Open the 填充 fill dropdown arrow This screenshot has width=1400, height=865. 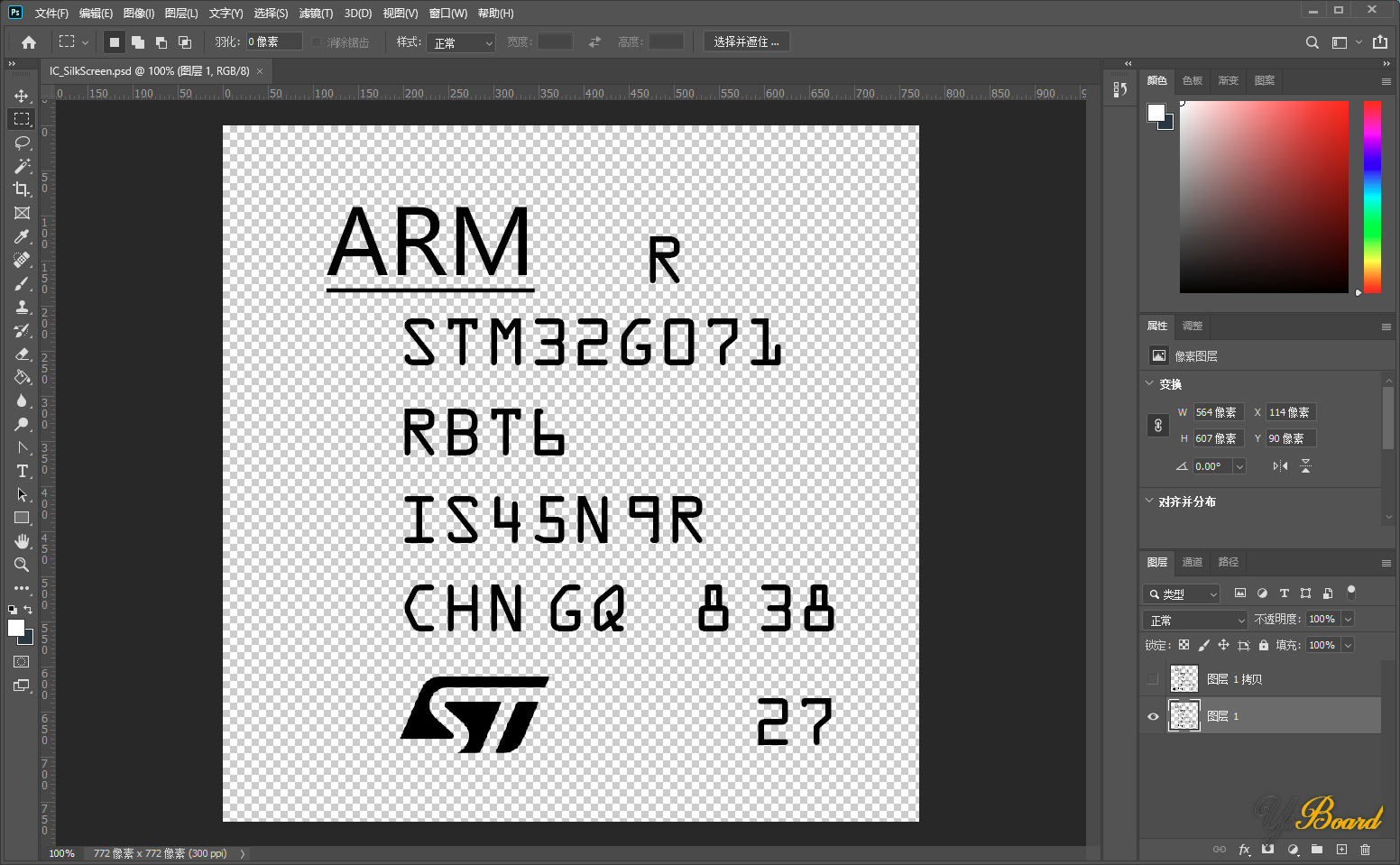1348,645
